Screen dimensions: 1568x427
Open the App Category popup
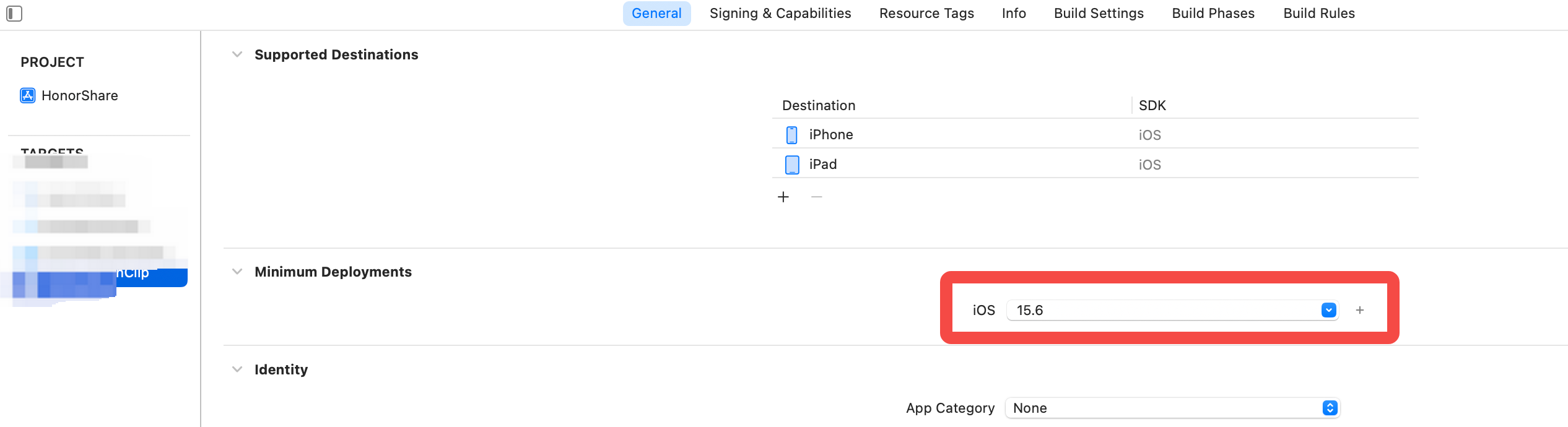[x=1172, y=408]
